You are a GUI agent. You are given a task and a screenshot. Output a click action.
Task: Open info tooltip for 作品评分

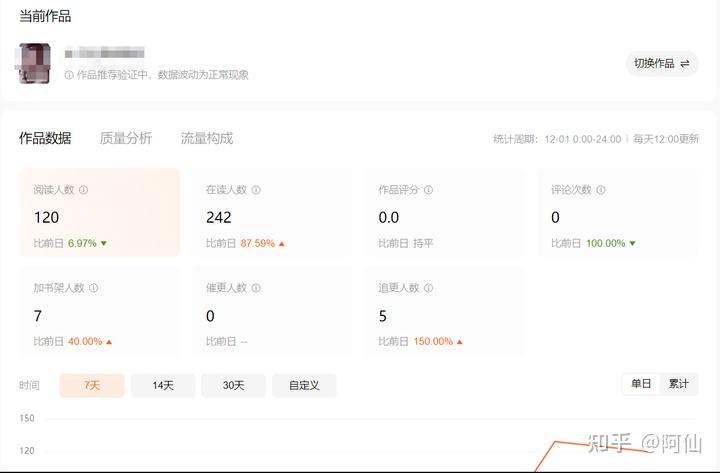428,190
